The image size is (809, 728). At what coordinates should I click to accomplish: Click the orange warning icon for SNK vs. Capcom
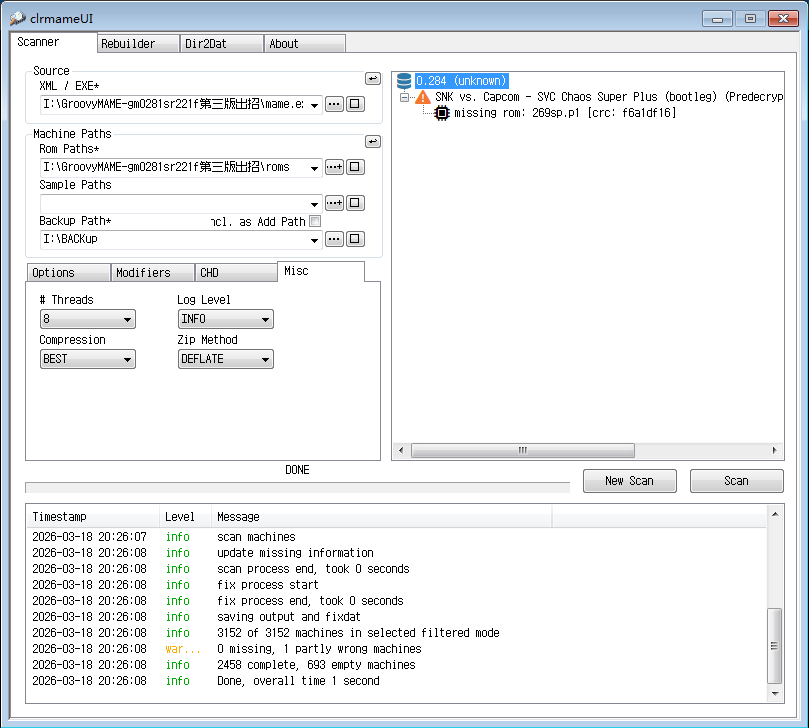point(423,97)
